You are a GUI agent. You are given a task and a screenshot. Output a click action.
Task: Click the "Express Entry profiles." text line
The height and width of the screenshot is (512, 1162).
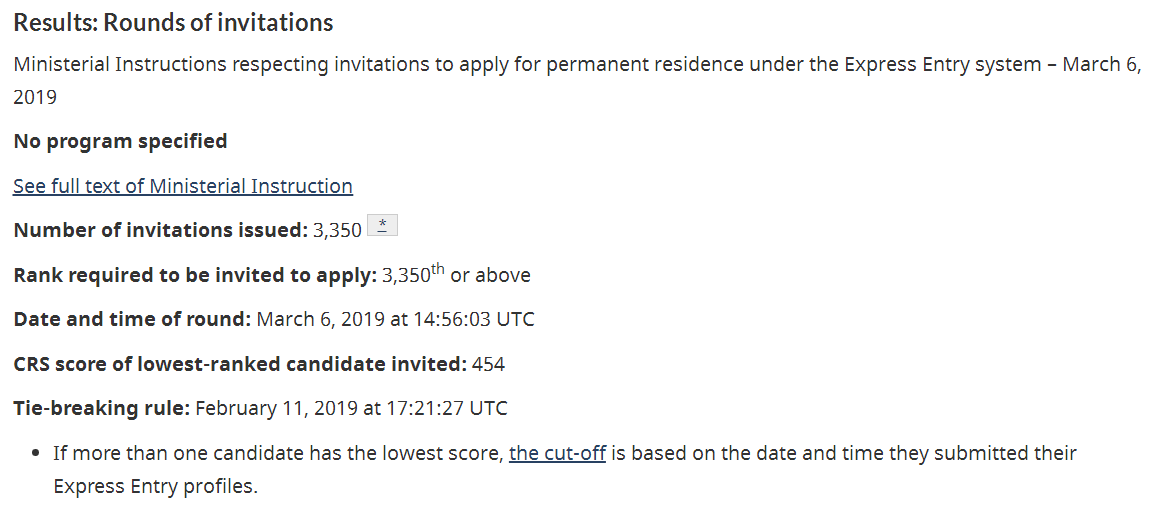click(155, 487)
